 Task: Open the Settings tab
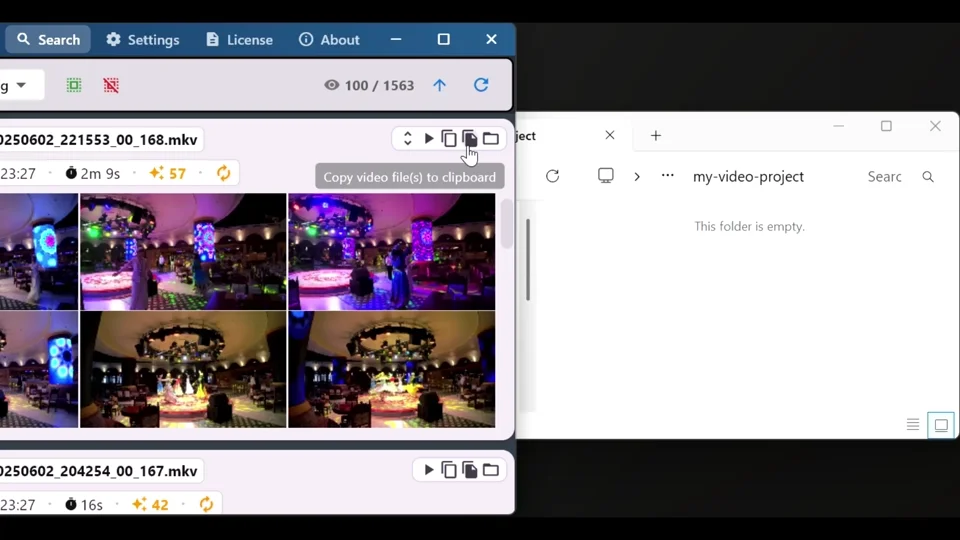(x=143, y=40)
